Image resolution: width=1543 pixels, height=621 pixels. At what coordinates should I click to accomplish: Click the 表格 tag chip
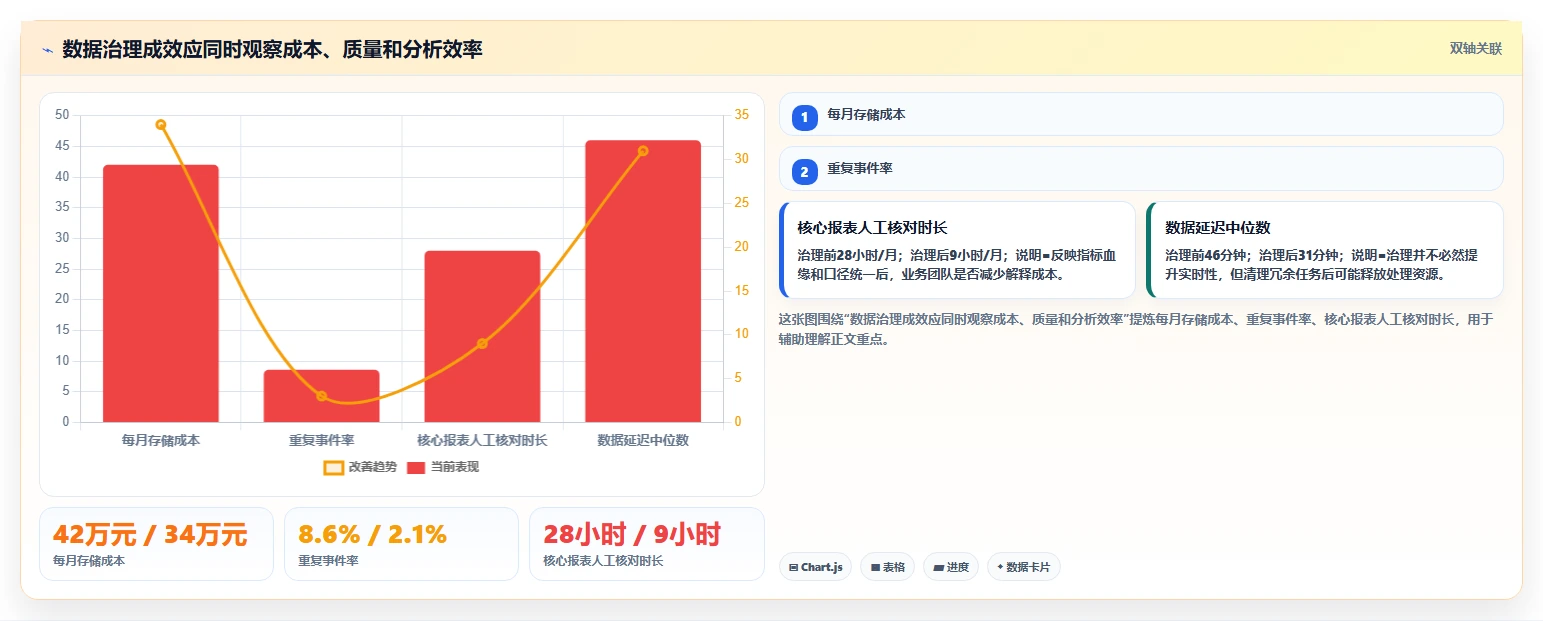click(x=887, y=567)
